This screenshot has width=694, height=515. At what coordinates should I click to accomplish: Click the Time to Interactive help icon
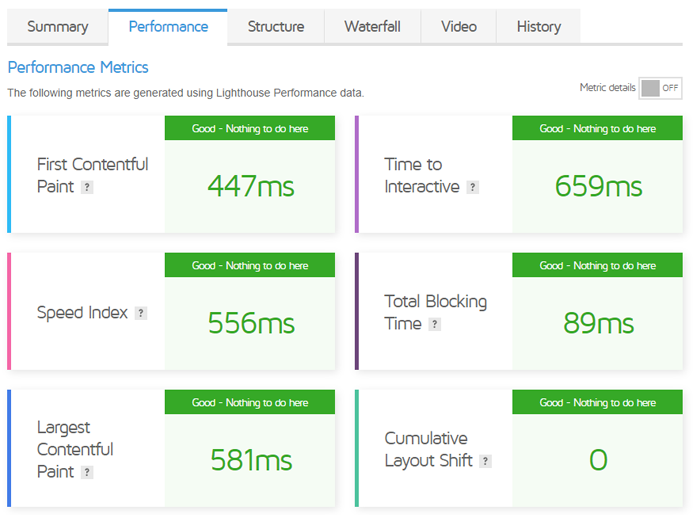tap(472, 187)
